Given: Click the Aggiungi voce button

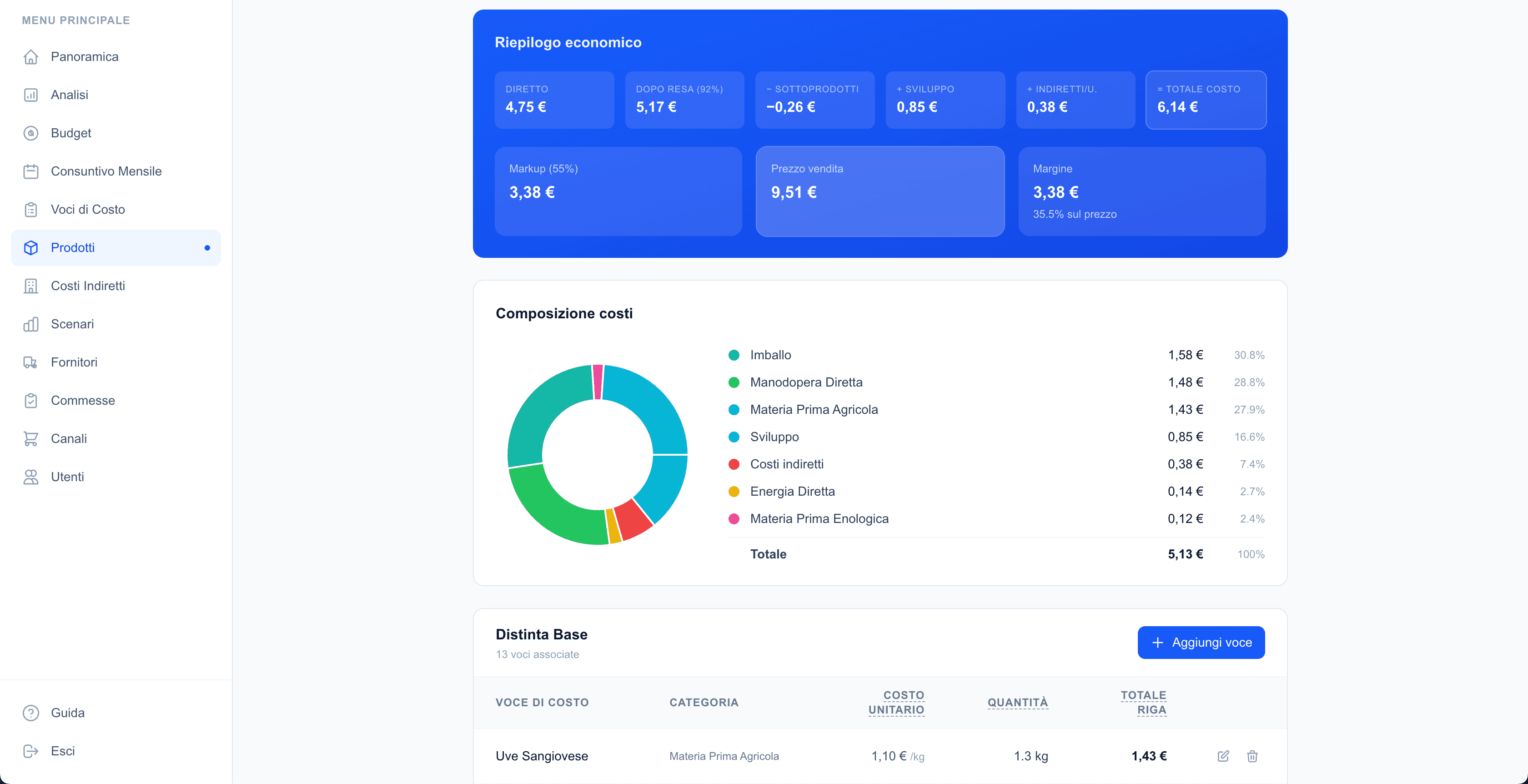Looking at the screenshot, I should [1201, 643].
